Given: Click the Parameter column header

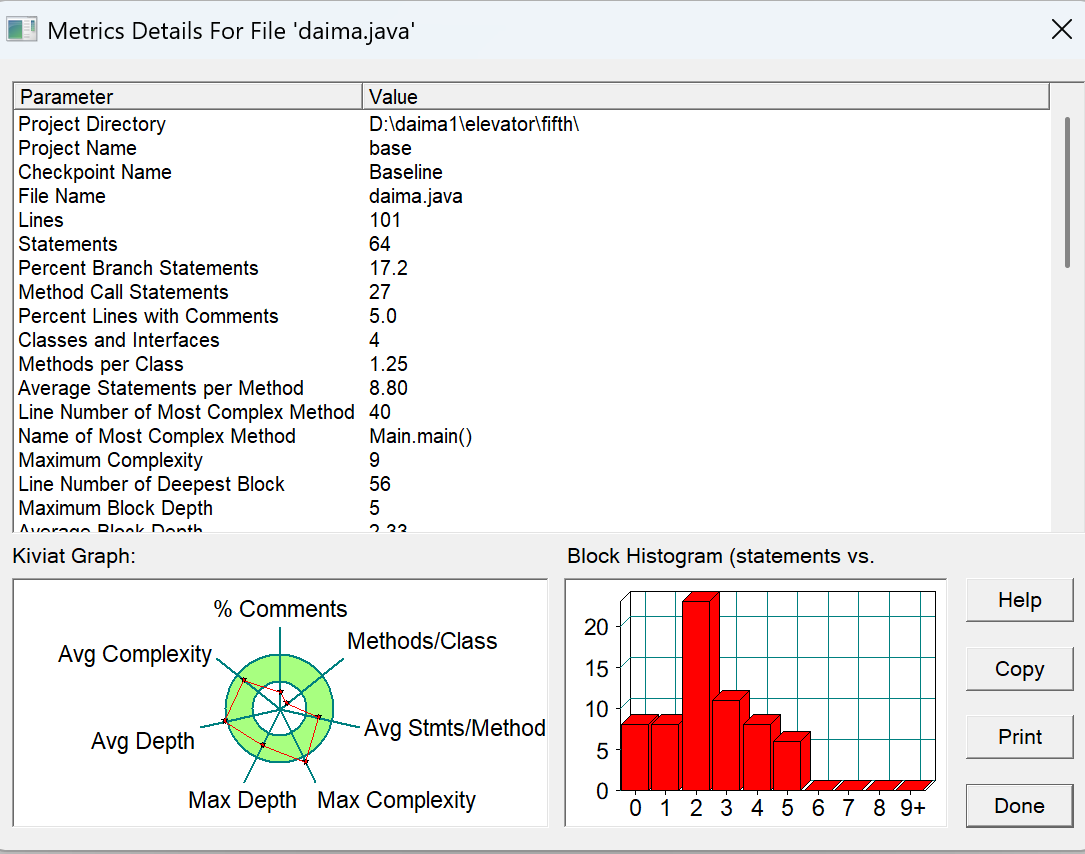Looking at the screenshot, I should [x=188, y=97].
